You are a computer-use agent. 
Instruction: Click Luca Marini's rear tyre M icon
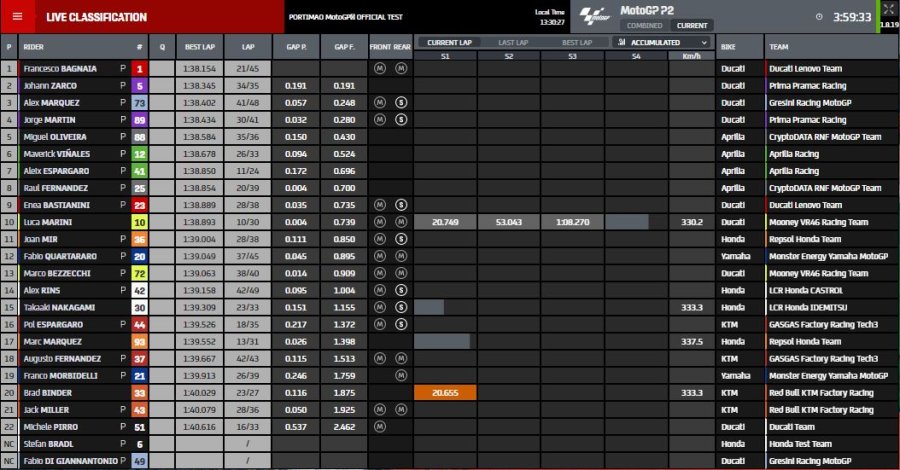401,222
